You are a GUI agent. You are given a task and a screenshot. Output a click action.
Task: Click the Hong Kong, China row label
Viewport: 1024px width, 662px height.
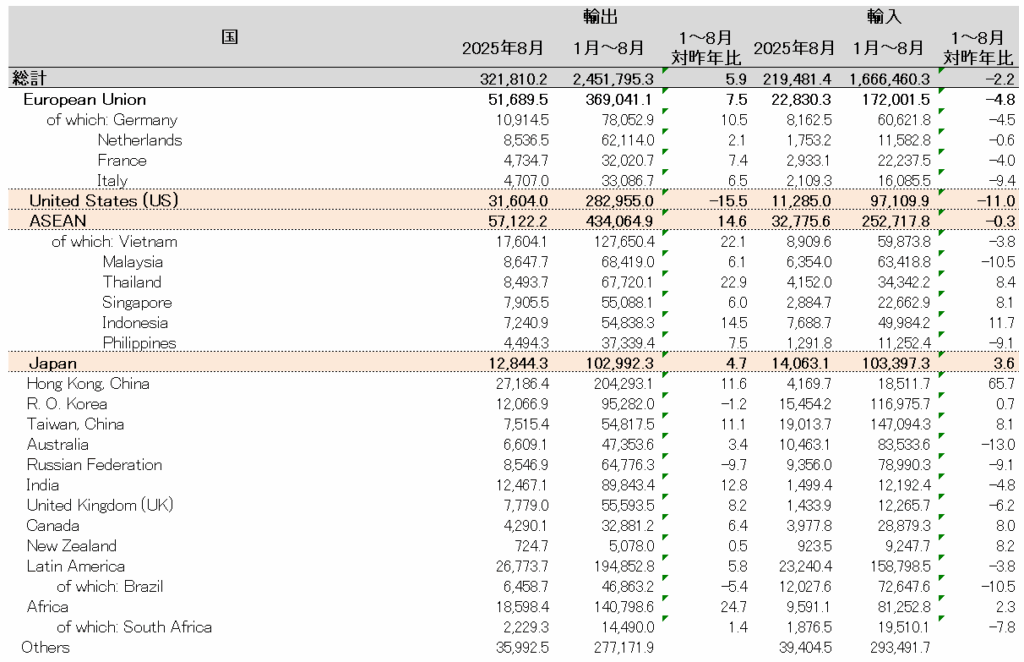[x=88, y=383]
